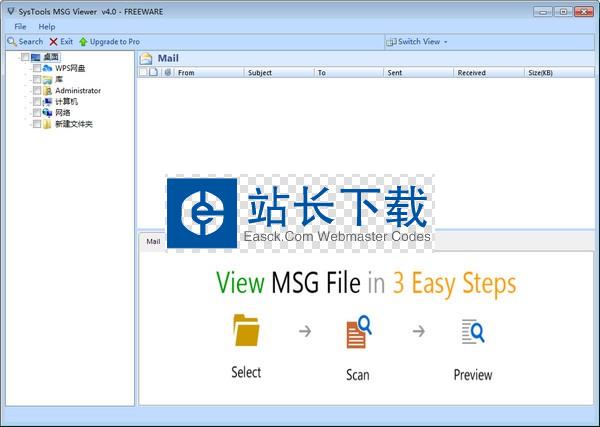Screen dimensions: 600x427
Task: Select 网络 in the folder tree
Action: pyautogui.click(x=63, y=112)
